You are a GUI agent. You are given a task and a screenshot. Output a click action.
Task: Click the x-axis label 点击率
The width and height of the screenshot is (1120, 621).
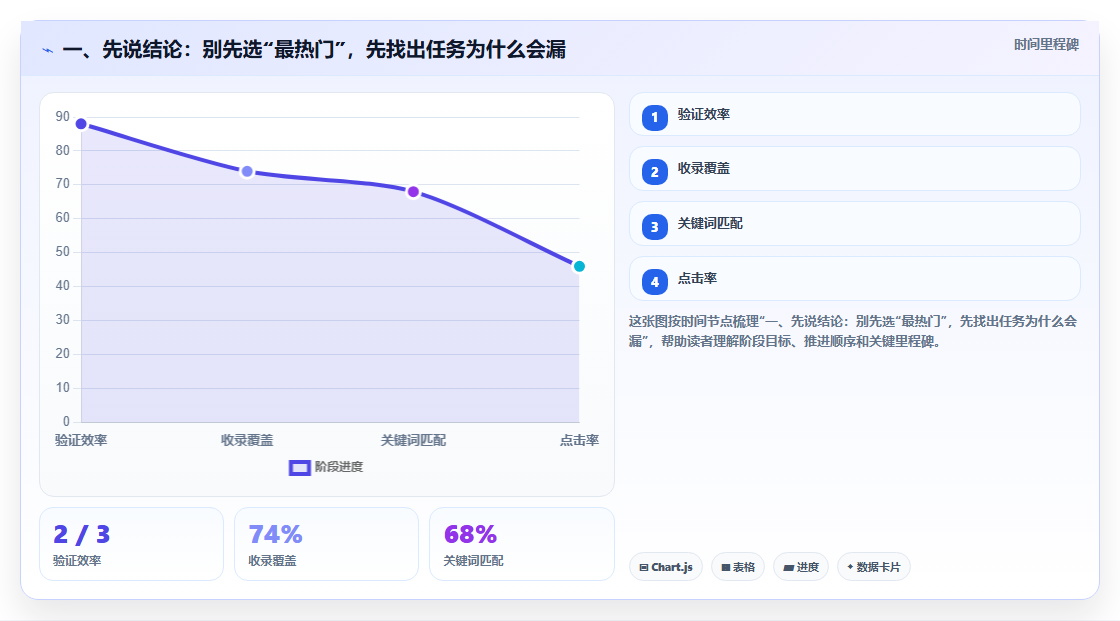tap(579, 440)
